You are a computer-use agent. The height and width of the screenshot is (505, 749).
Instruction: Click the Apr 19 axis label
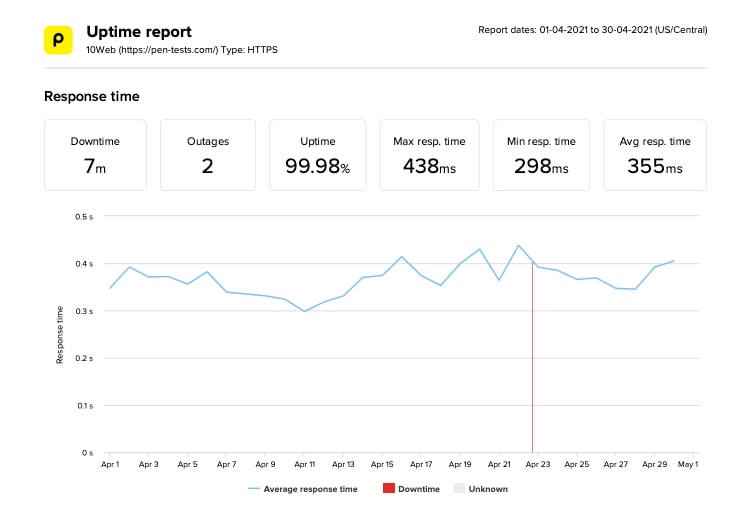pos(460,464)
